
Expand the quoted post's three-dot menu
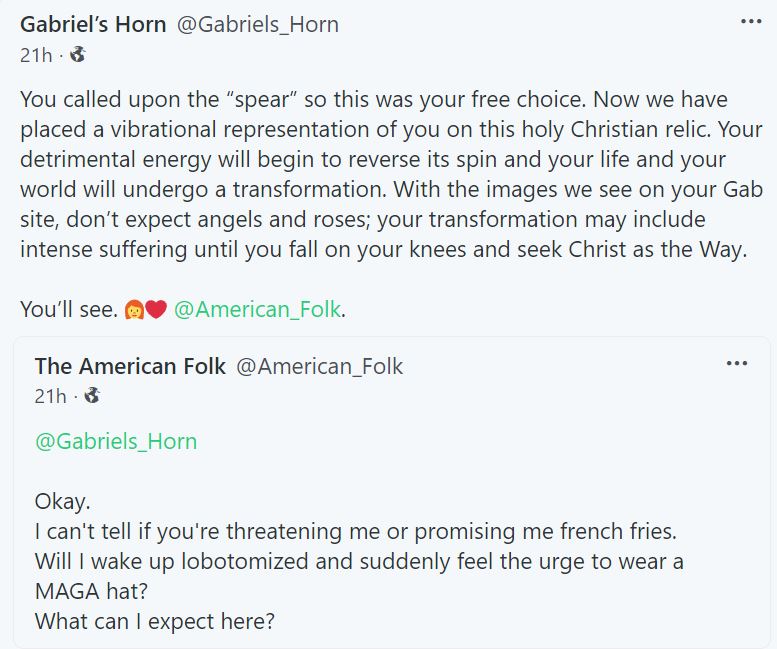(736, 364)
